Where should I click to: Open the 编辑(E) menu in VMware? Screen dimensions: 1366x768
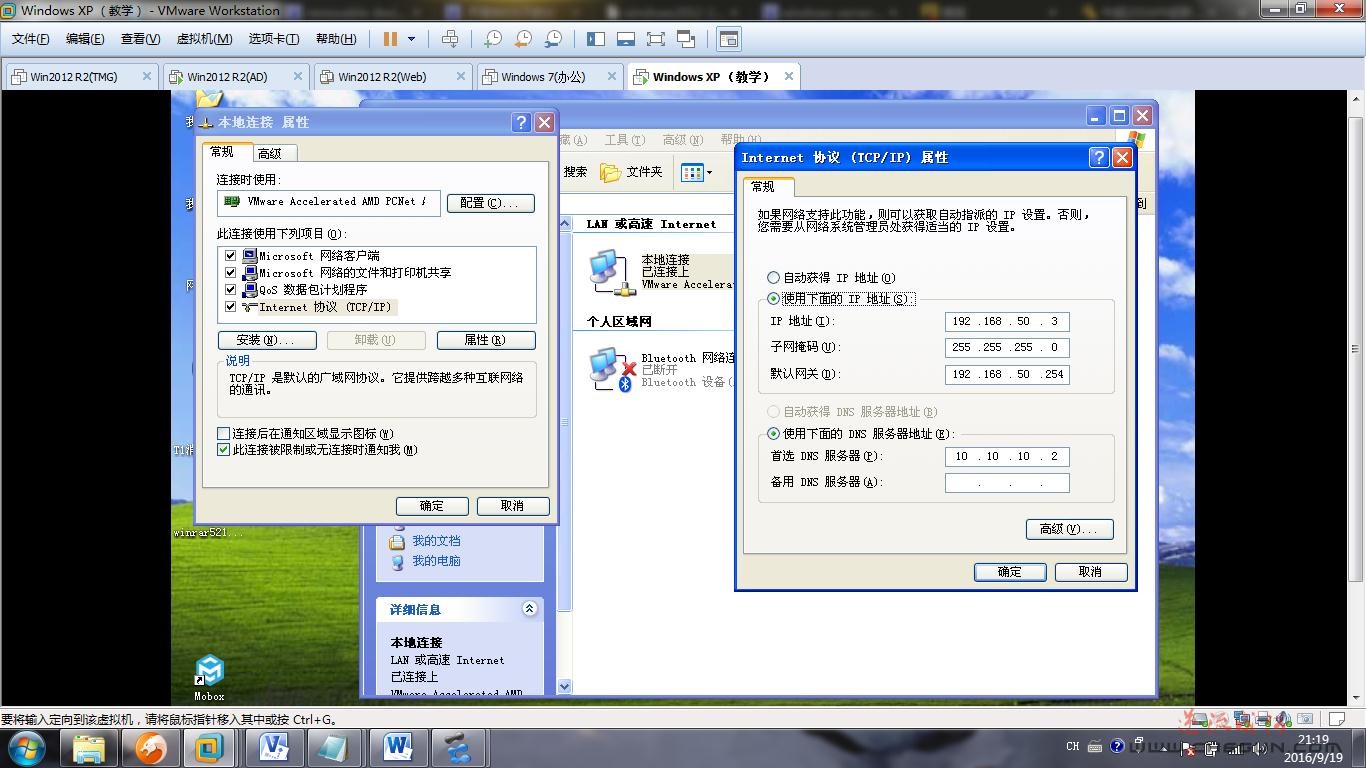85,39
